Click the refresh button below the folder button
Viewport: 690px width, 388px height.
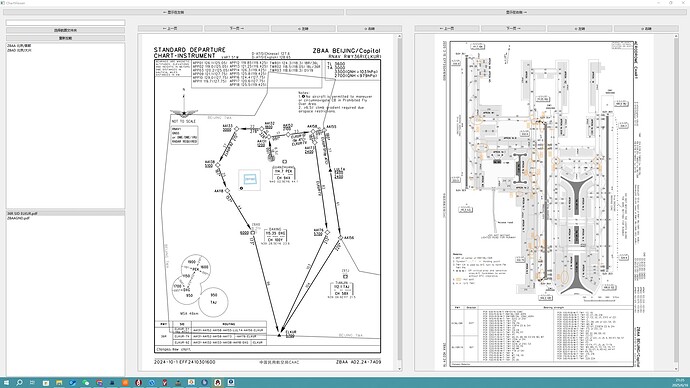66,38
